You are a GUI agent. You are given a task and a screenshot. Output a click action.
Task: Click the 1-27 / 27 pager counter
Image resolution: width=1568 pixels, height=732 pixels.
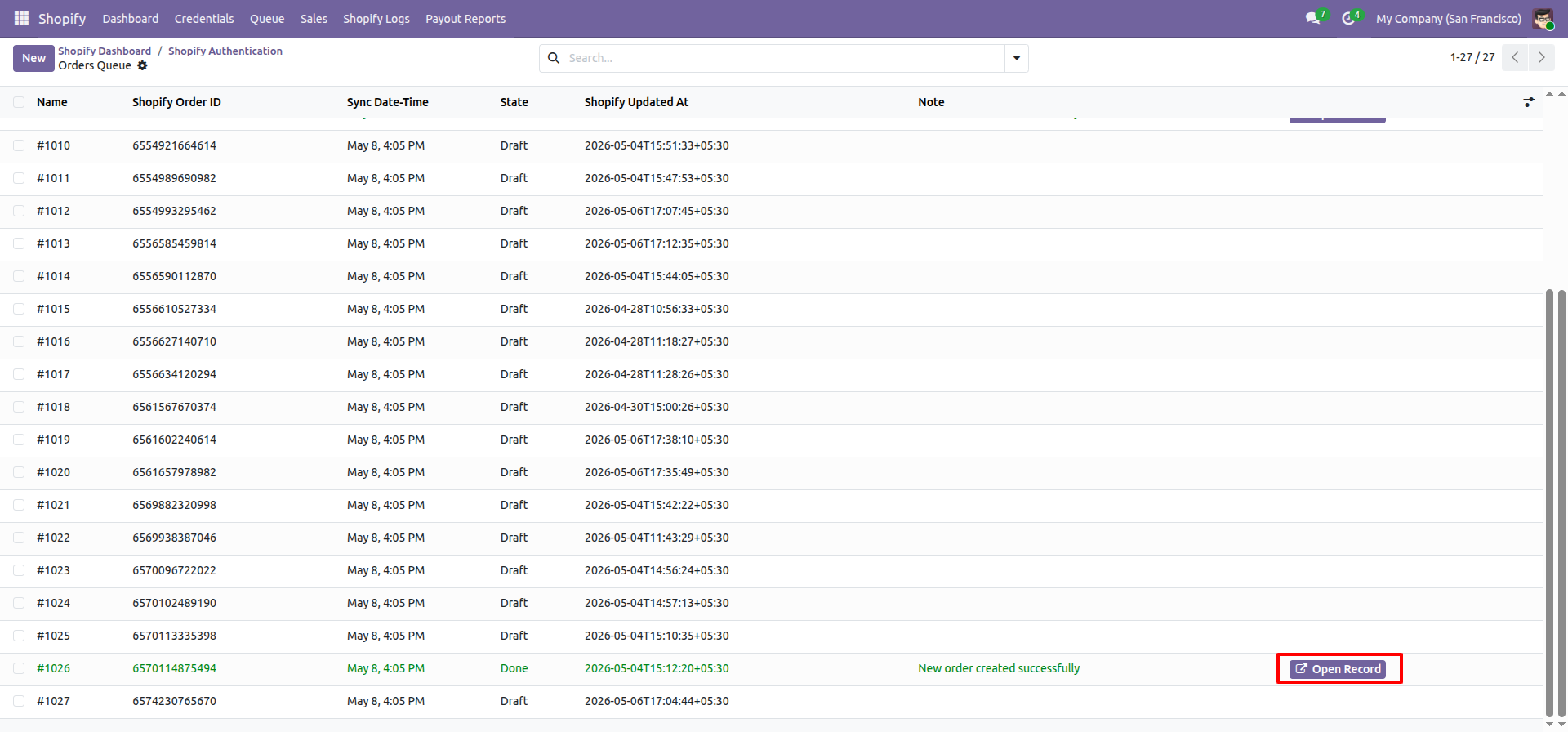1472,57
